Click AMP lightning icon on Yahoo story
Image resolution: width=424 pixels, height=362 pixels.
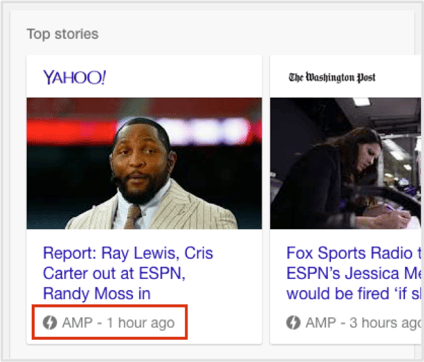click(x=50, y=323)
